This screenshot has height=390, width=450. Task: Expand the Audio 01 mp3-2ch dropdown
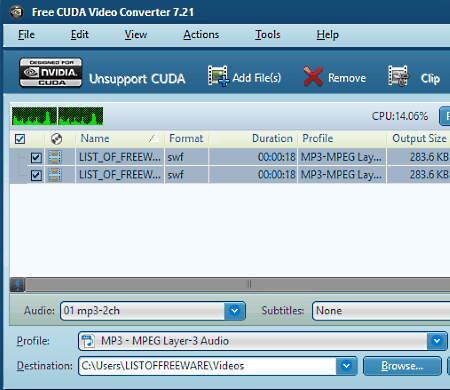click(234, 311)
